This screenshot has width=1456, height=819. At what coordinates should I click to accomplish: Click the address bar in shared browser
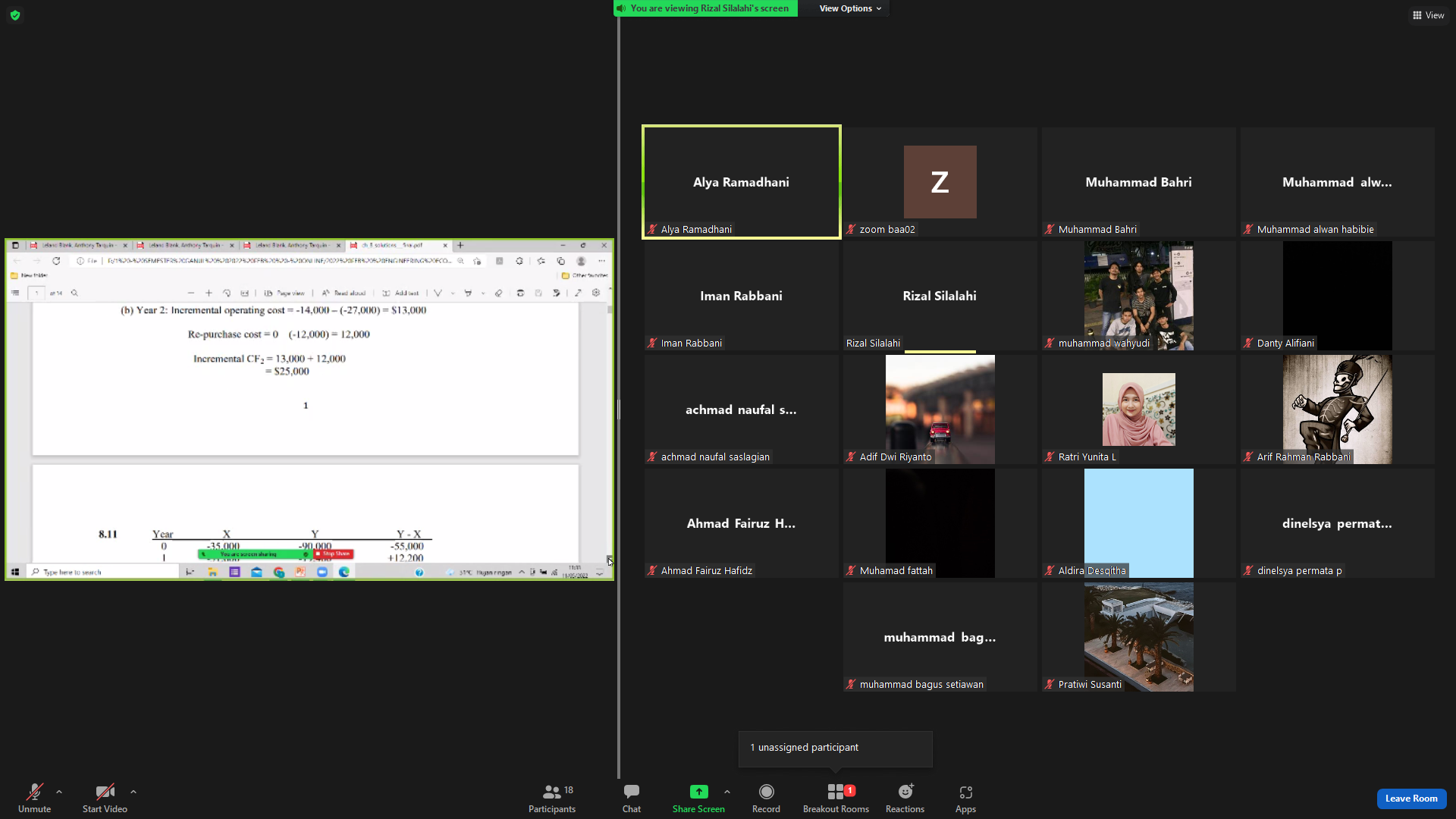[x=278, y=261]
